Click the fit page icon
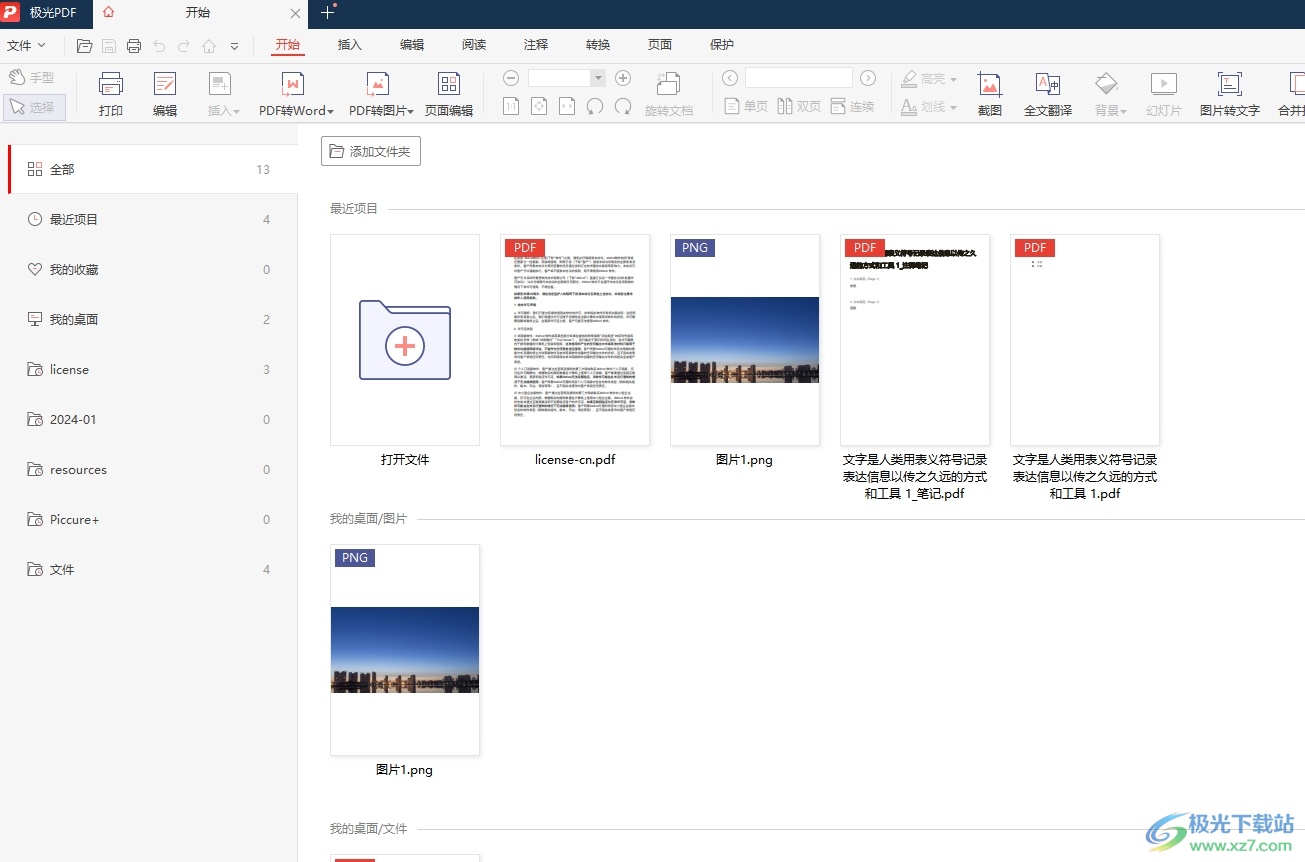The height and width of the screenshot is (862, 1305). click(539, 106)
